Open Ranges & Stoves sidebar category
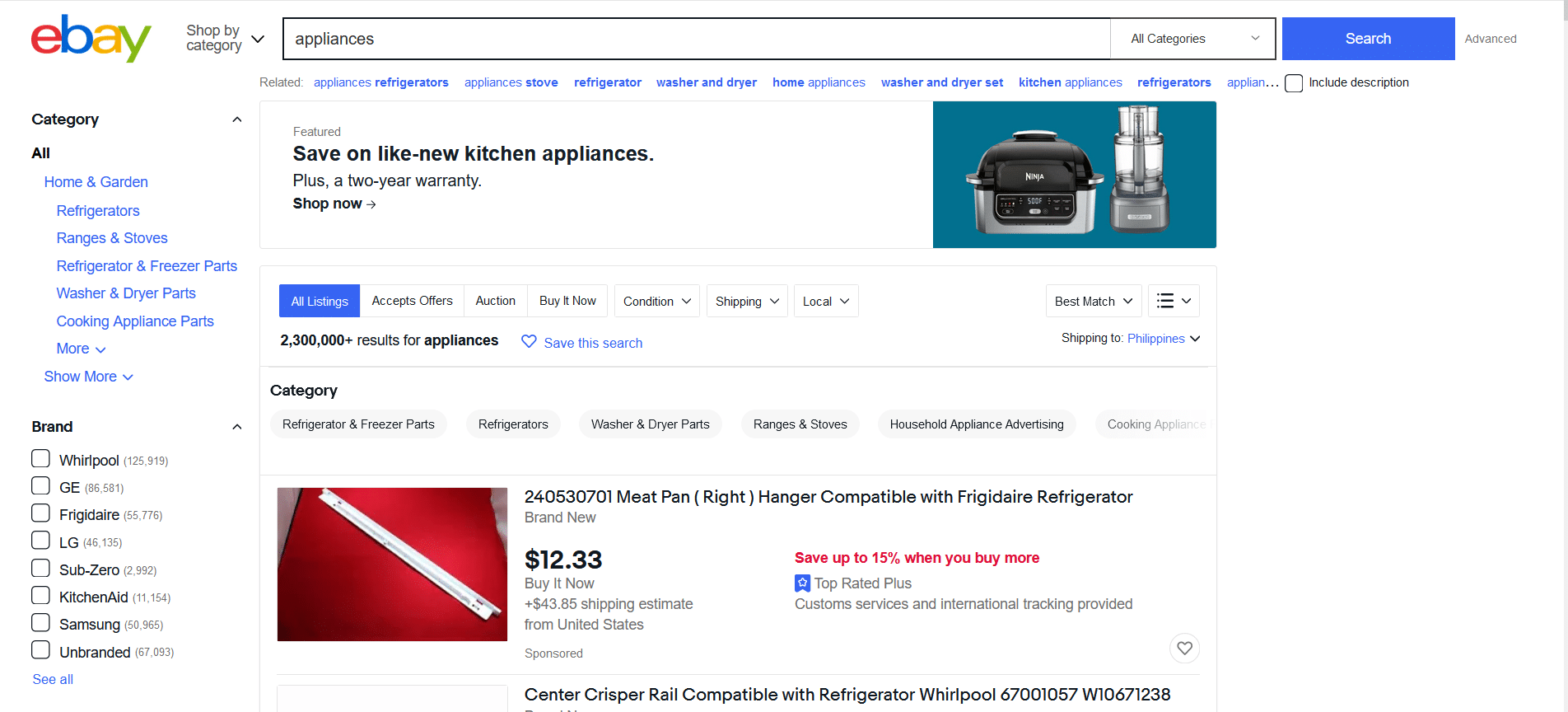 pos(112,238)
